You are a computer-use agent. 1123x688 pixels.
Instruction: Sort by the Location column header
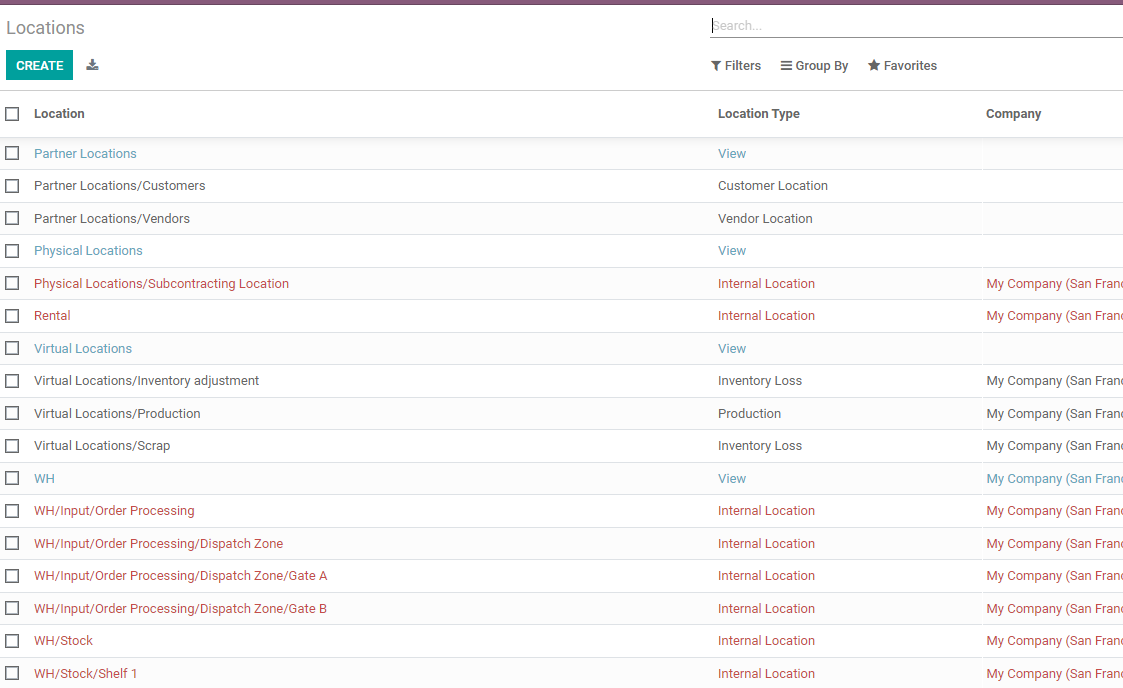pyautogui.click(x=59, y=114)
